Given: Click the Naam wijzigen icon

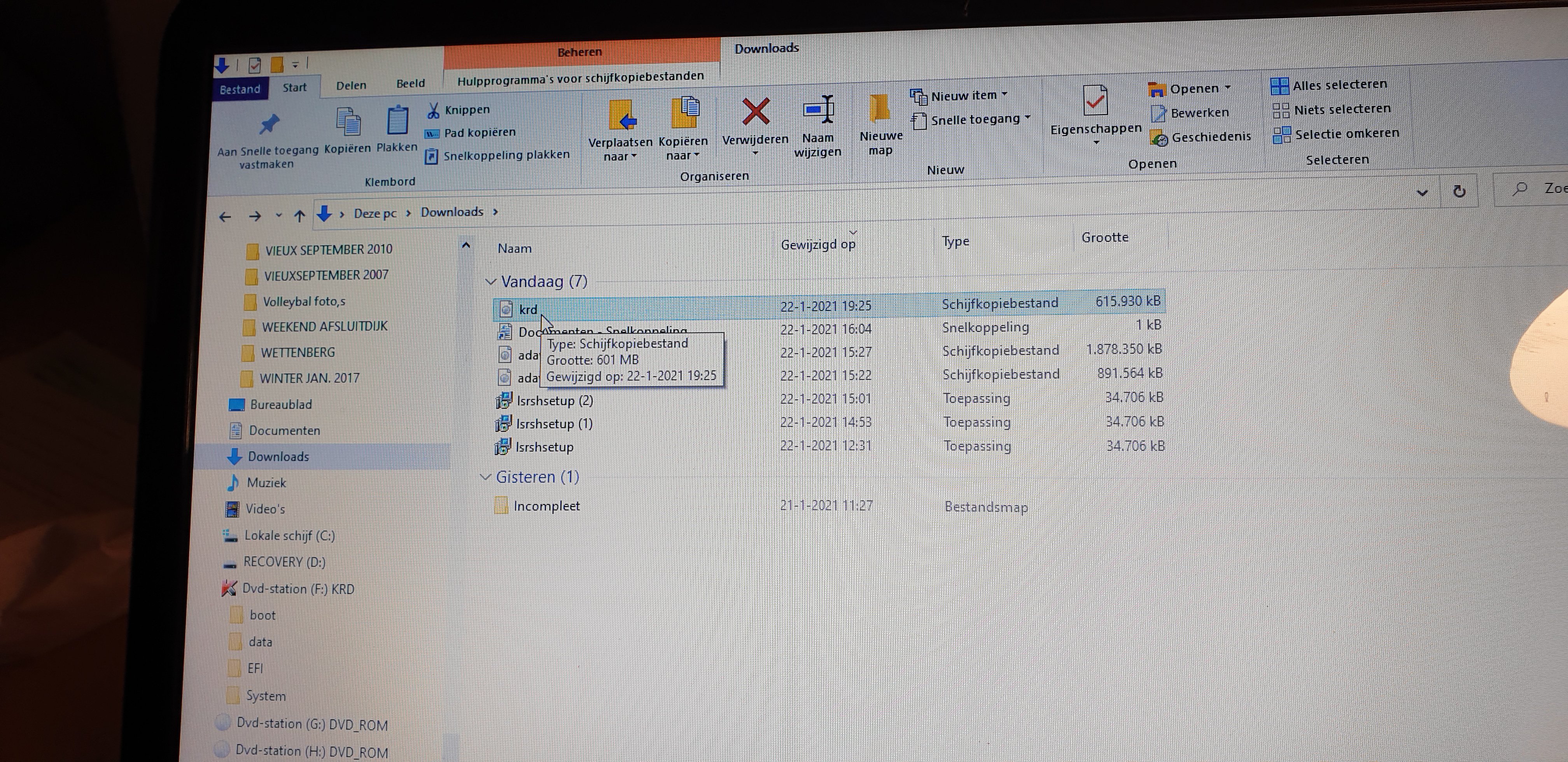Looking at the screenshot, I should 819,110.
